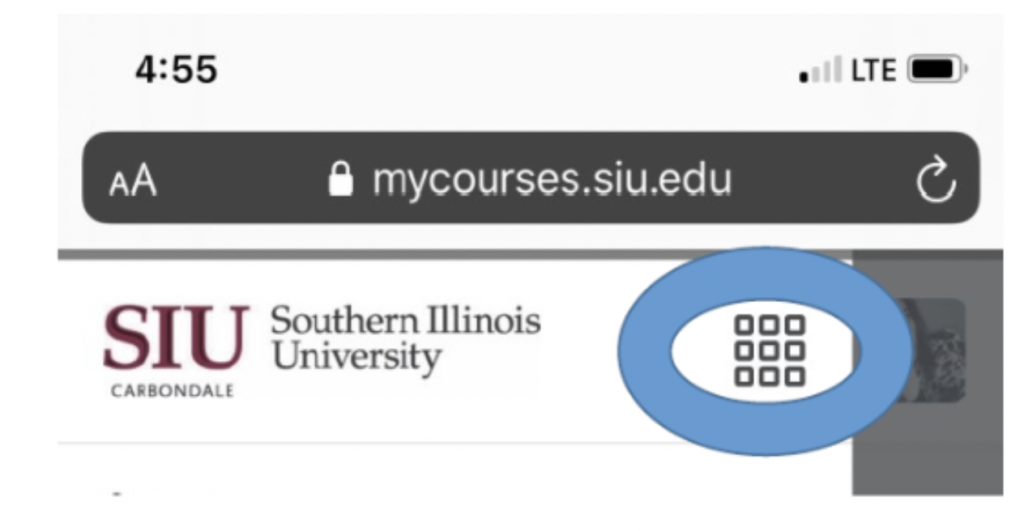
Task: Click the maroon SIU logo letters
Action: [176, 337]
